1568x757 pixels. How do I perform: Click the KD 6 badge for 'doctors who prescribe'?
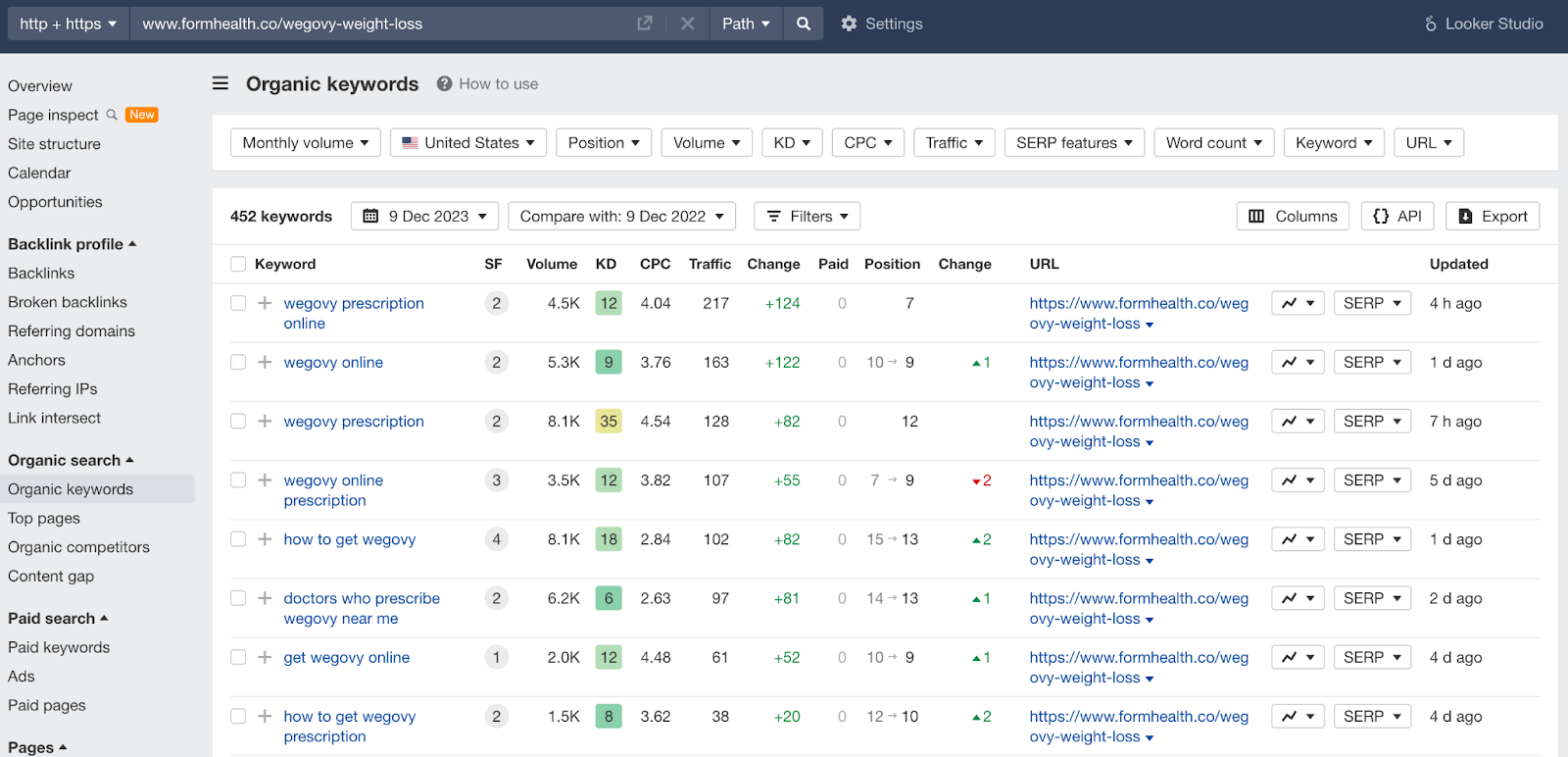pos(609,597)
